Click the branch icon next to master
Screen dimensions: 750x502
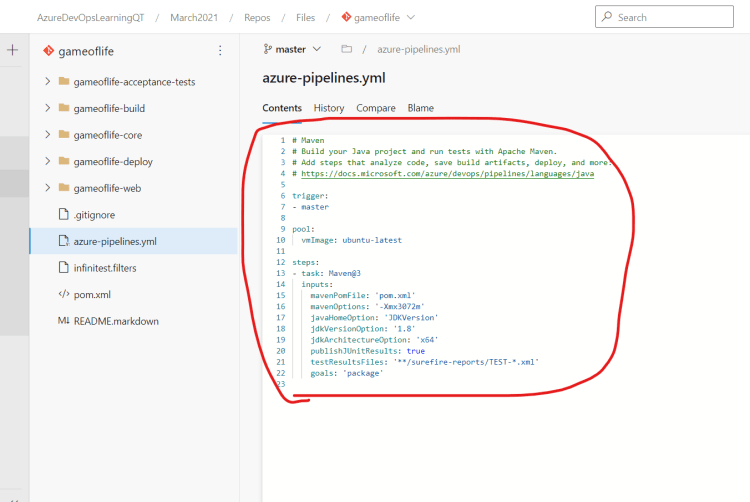point(267,49)
